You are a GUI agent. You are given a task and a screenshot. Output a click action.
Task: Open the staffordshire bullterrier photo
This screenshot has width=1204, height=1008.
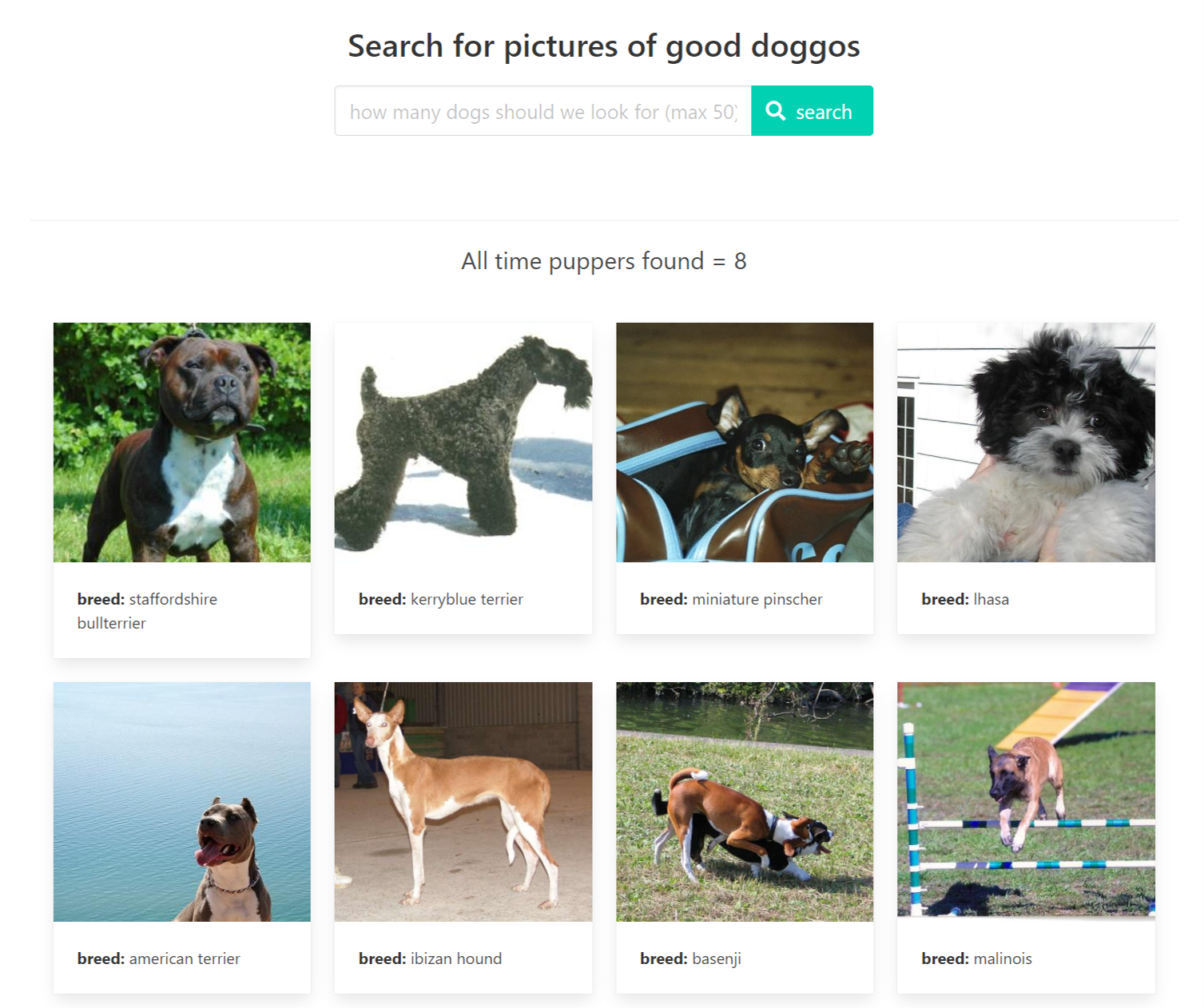(182, 442)
